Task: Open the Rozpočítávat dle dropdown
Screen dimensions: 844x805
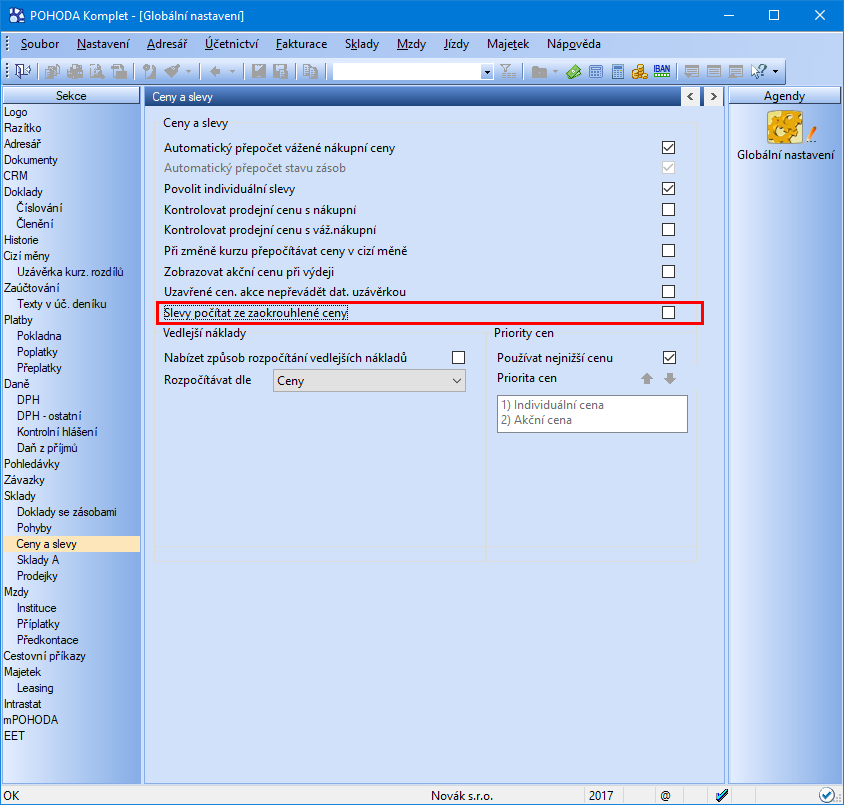Action: click(369, 380)
